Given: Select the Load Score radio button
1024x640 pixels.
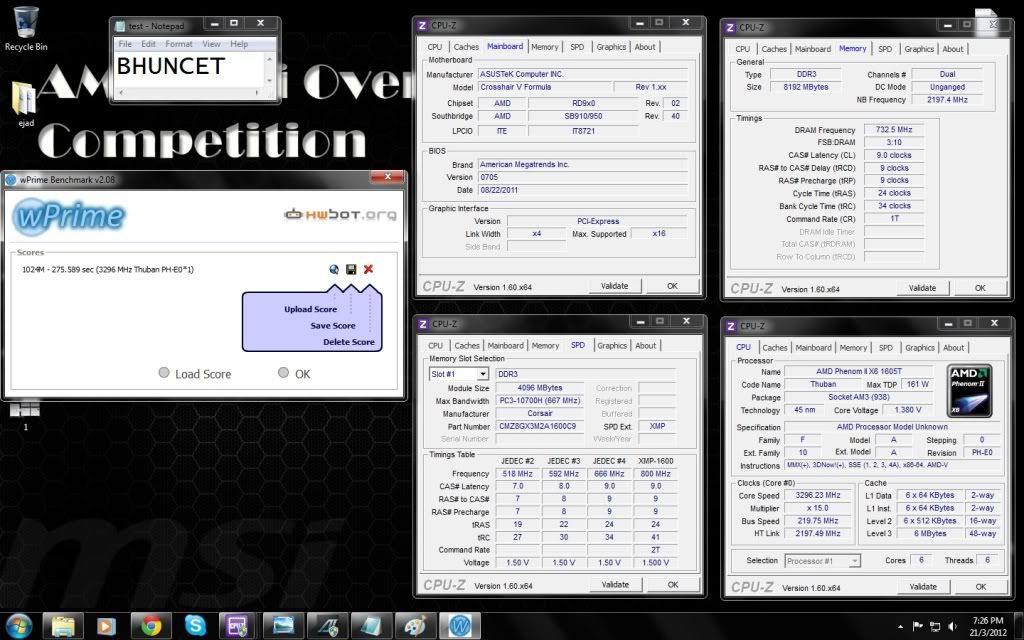Looking at the screenshot, I should pos(164,373).
